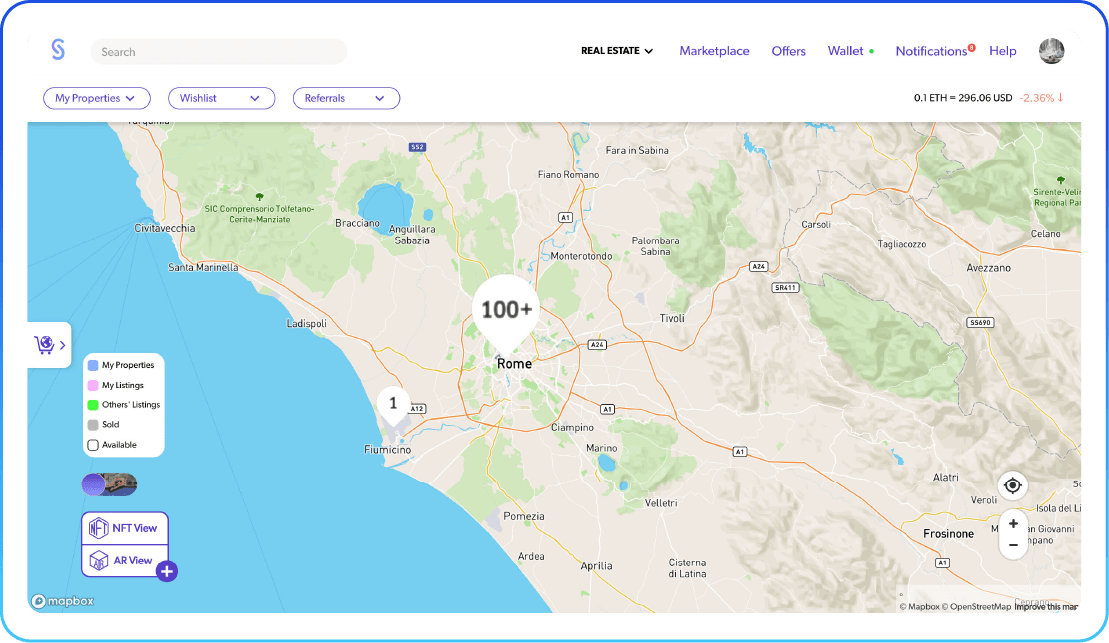Click the Tivoli map label
Screen dimensions: 1109x643
672,318
